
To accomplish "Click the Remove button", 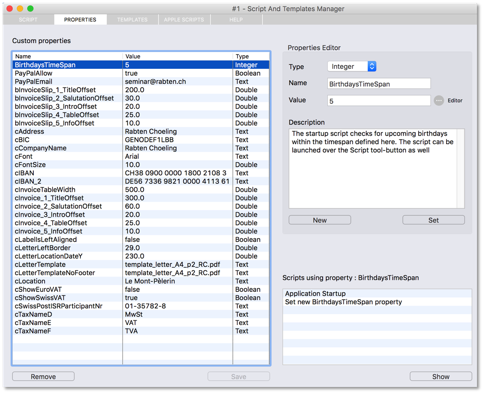I will tap(43, 376).
